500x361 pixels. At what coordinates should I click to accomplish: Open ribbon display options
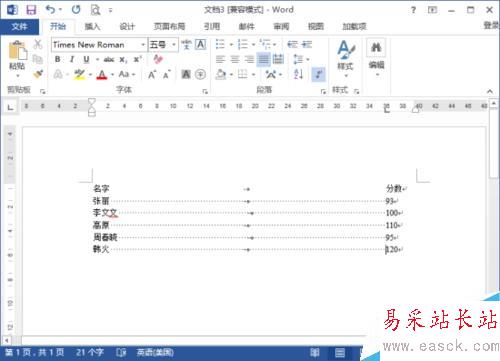pyautogui.click(x=432, y=10)
